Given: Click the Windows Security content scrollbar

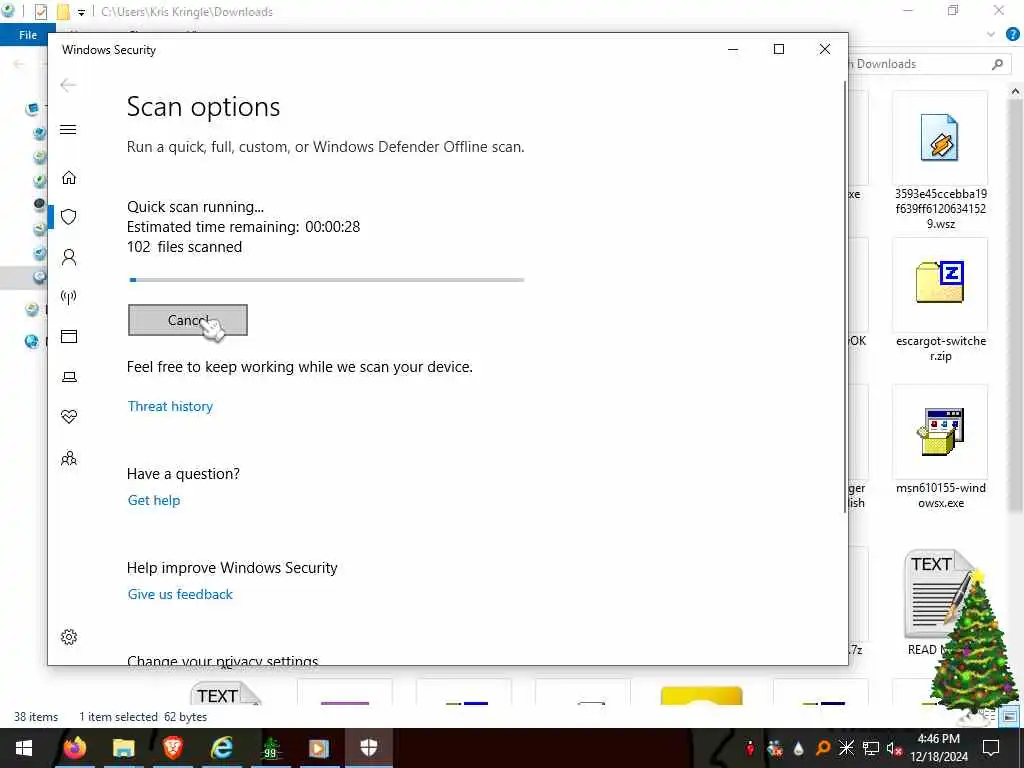Looking at the screenshot, I should (845, 297).
